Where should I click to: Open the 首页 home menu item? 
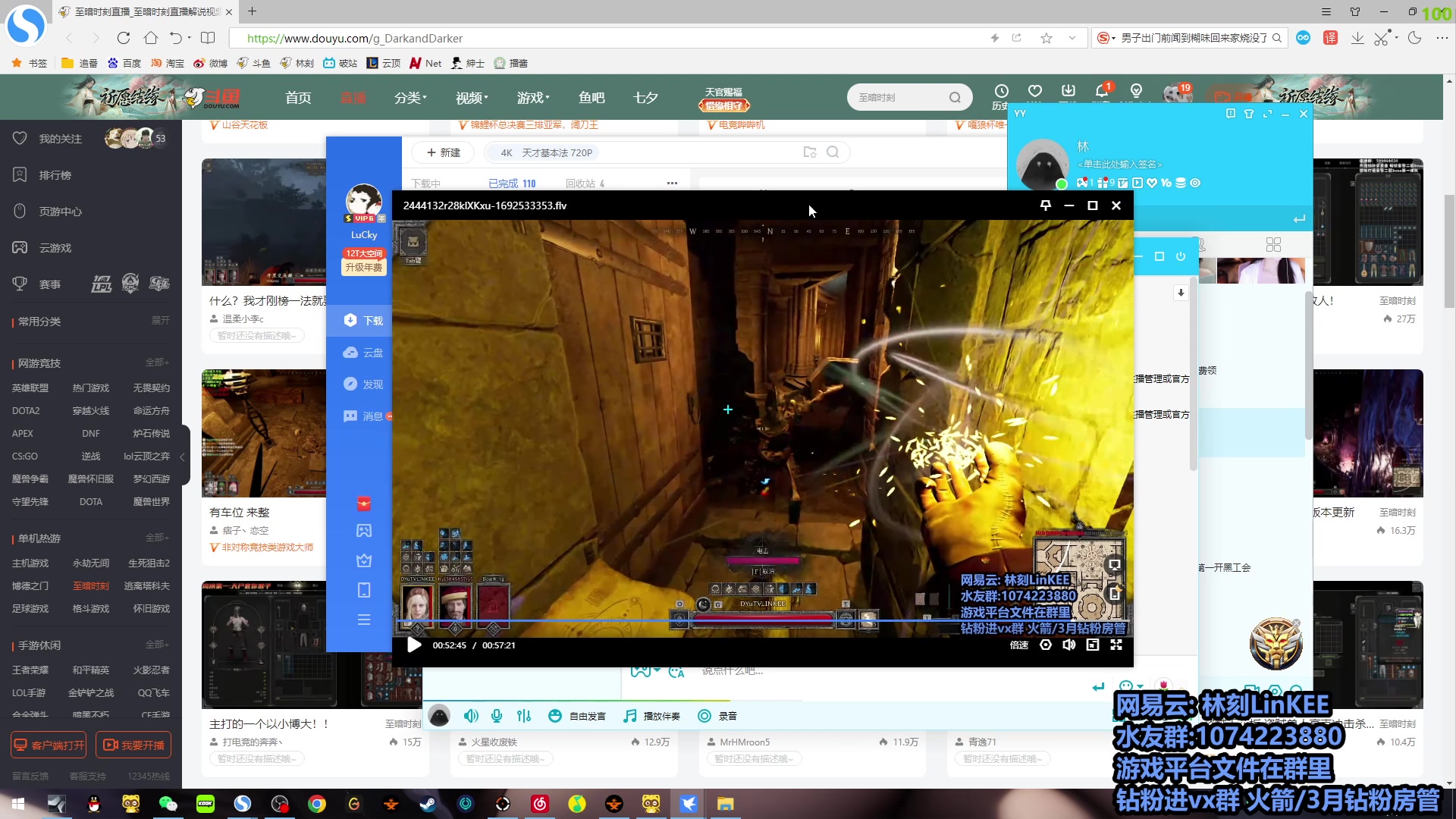pyautogui.click(x=298, y=98)
